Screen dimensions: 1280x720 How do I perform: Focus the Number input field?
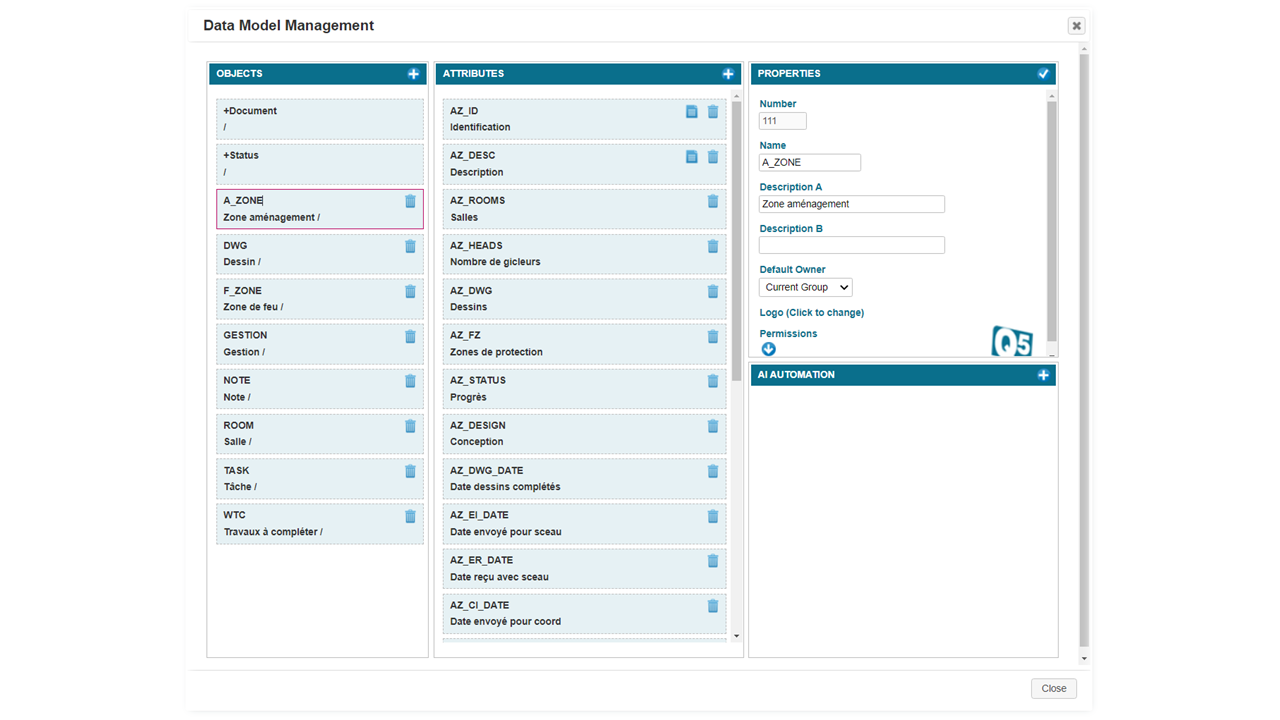[x=783, y=121]
